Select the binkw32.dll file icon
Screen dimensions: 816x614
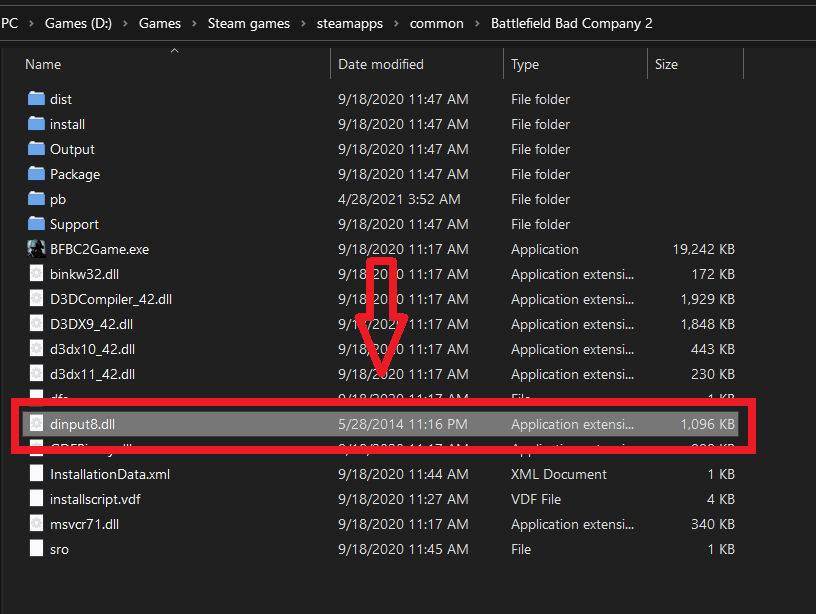point(36,274)
